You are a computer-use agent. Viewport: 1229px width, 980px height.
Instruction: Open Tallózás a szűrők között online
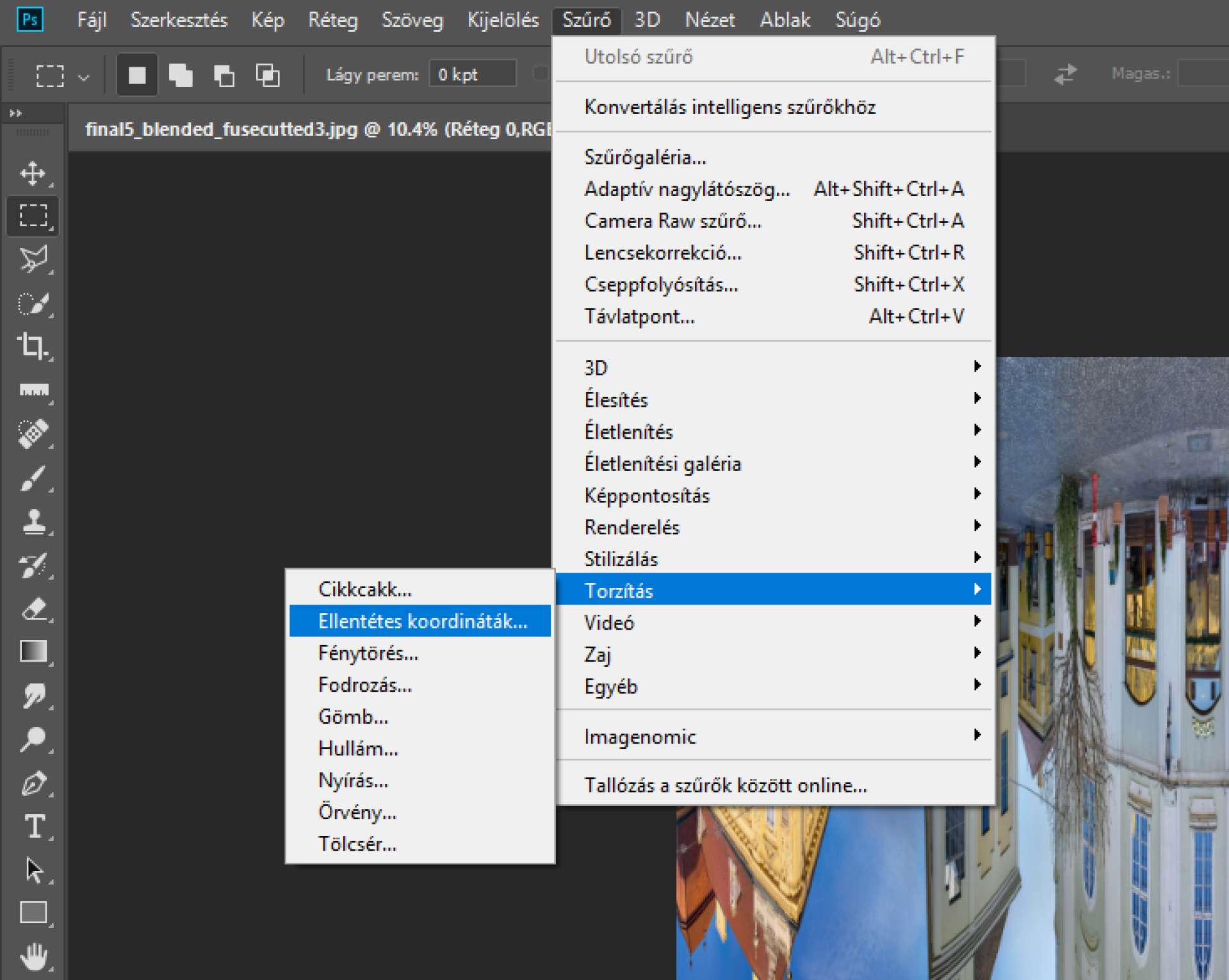pyautogui.click(x=725, y=785)
